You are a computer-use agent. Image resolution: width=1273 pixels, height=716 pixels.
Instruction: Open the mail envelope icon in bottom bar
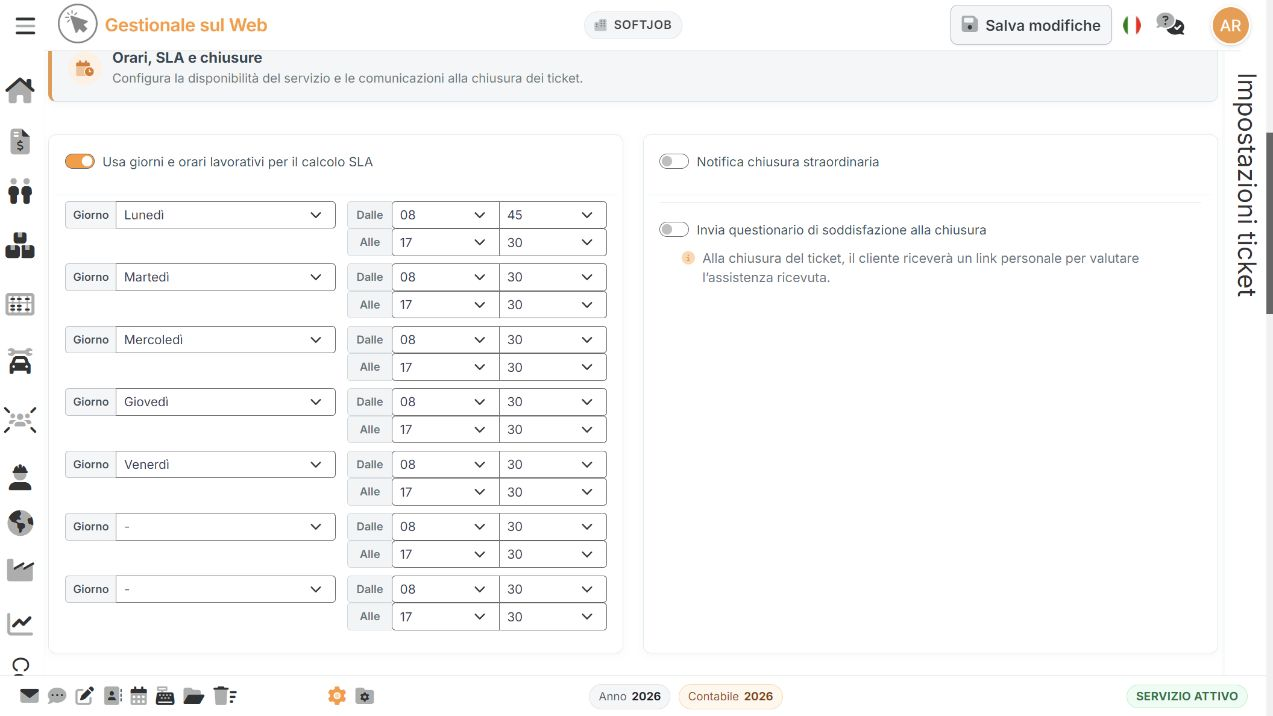29,696
